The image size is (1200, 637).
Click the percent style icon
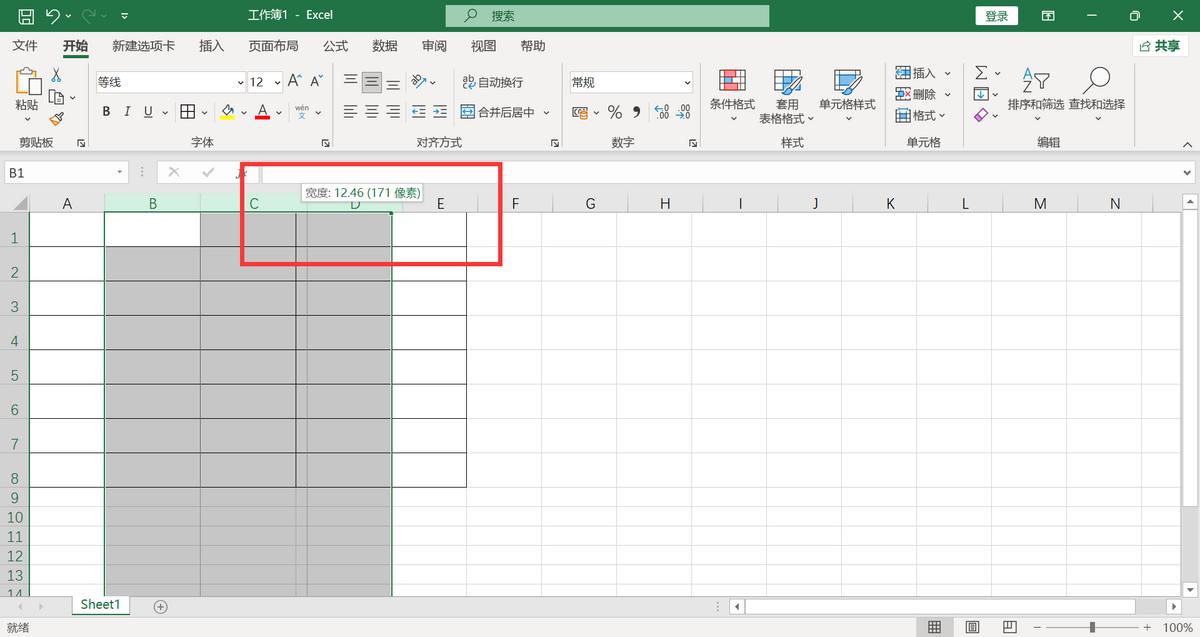coord(614,113)
